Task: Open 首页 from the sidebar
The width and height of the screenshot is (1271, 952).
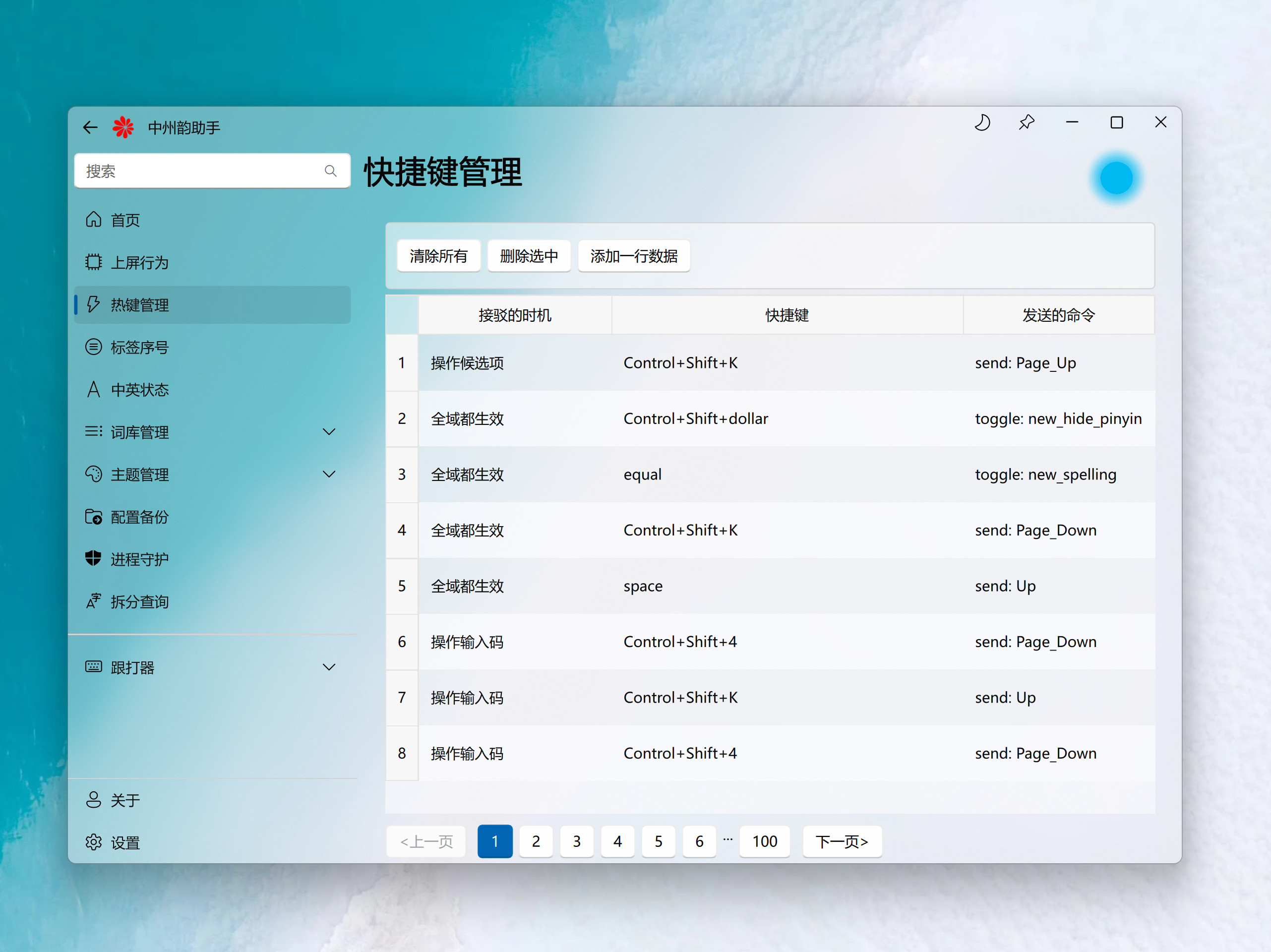Action: click(124, 220)
